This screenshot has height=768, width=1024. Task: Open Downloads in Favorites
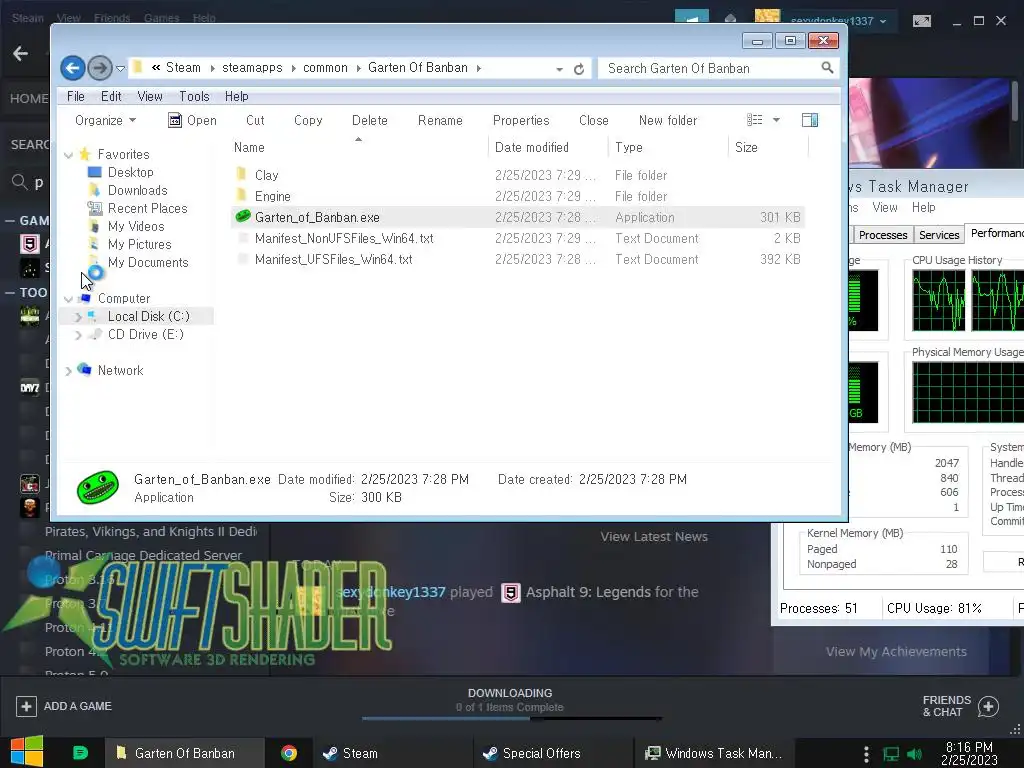coord(137,190)
